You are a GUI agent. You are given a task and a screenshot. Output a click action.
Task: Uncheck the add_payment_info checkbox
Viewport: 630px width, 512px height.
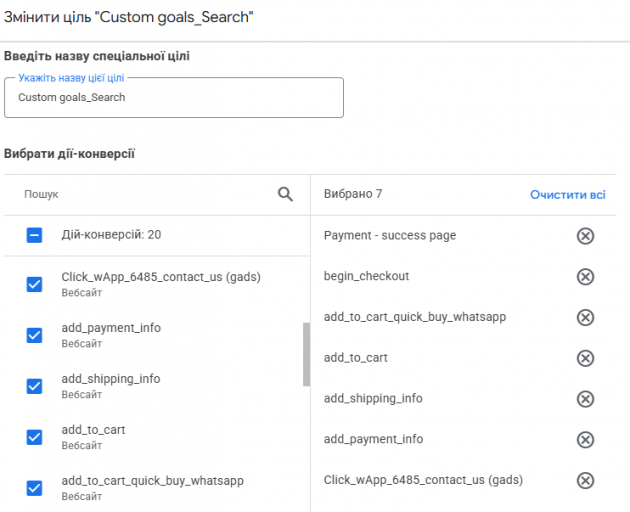pyautogui.click(x=35, y=335)
